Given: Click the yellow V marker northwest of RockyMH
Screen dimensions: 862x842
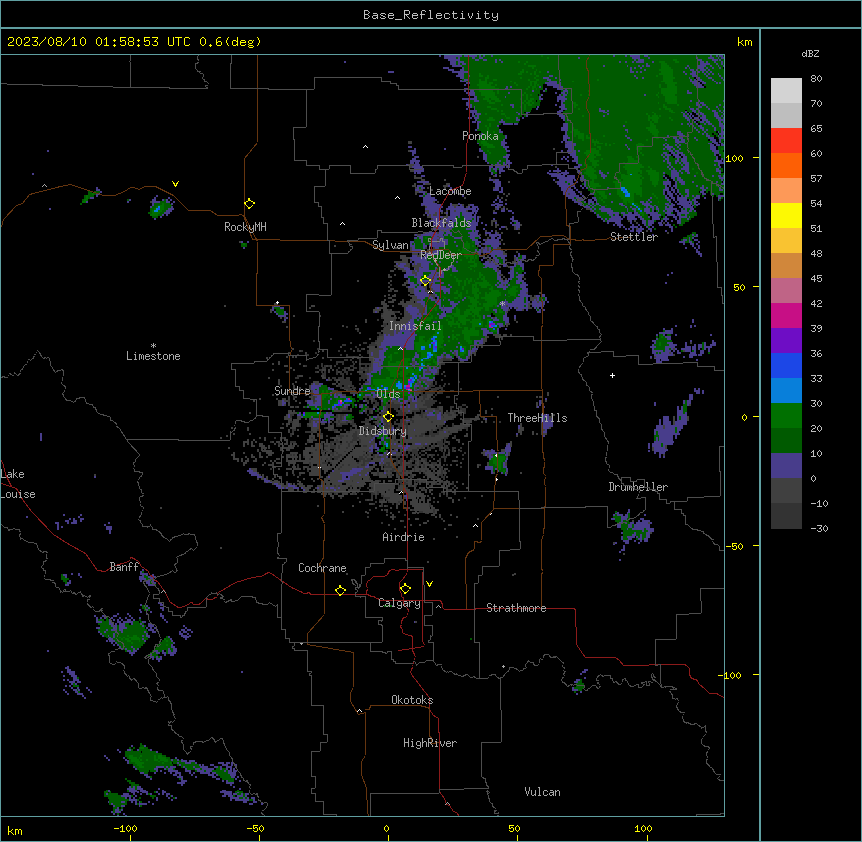Looking at the screenshot, I should pyautogui.click(x=175, y=184).
